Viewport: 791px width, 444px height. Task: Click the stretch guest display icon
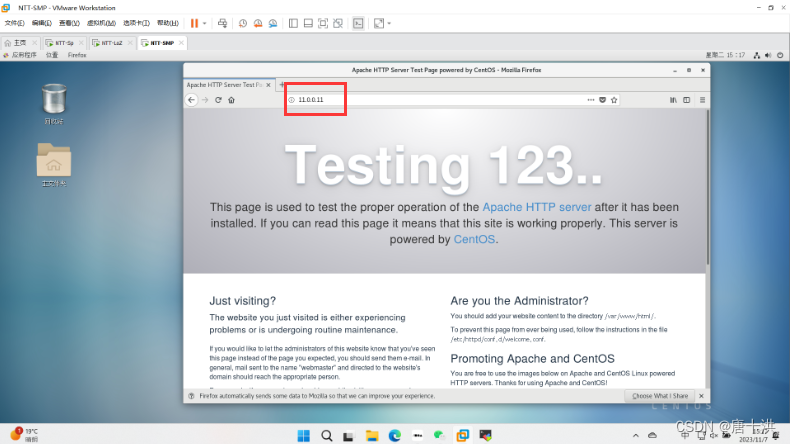point(379,23)
